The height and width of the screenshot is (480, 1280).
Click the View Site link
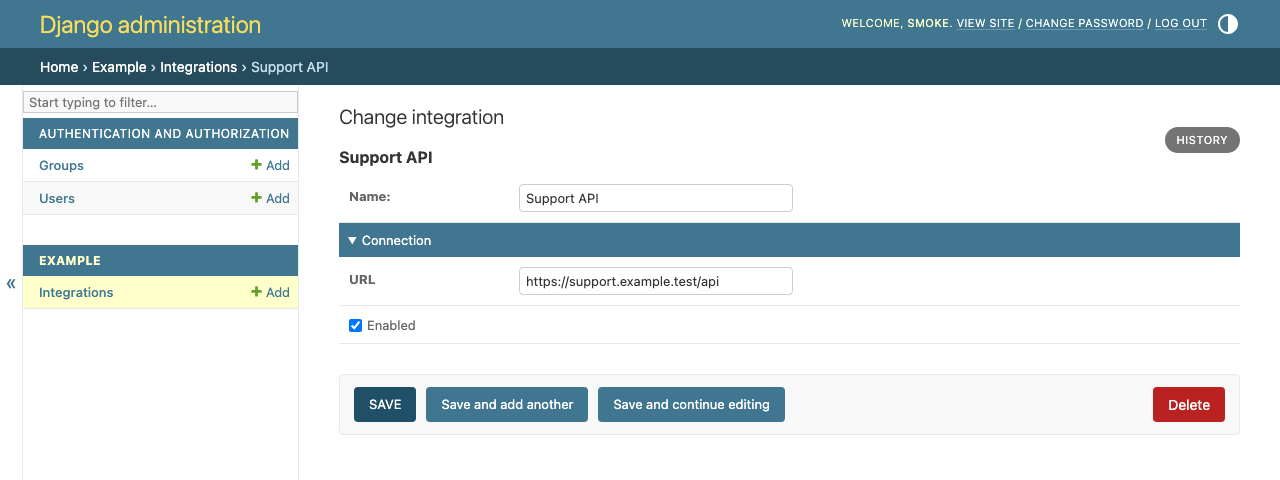point(985,24)
